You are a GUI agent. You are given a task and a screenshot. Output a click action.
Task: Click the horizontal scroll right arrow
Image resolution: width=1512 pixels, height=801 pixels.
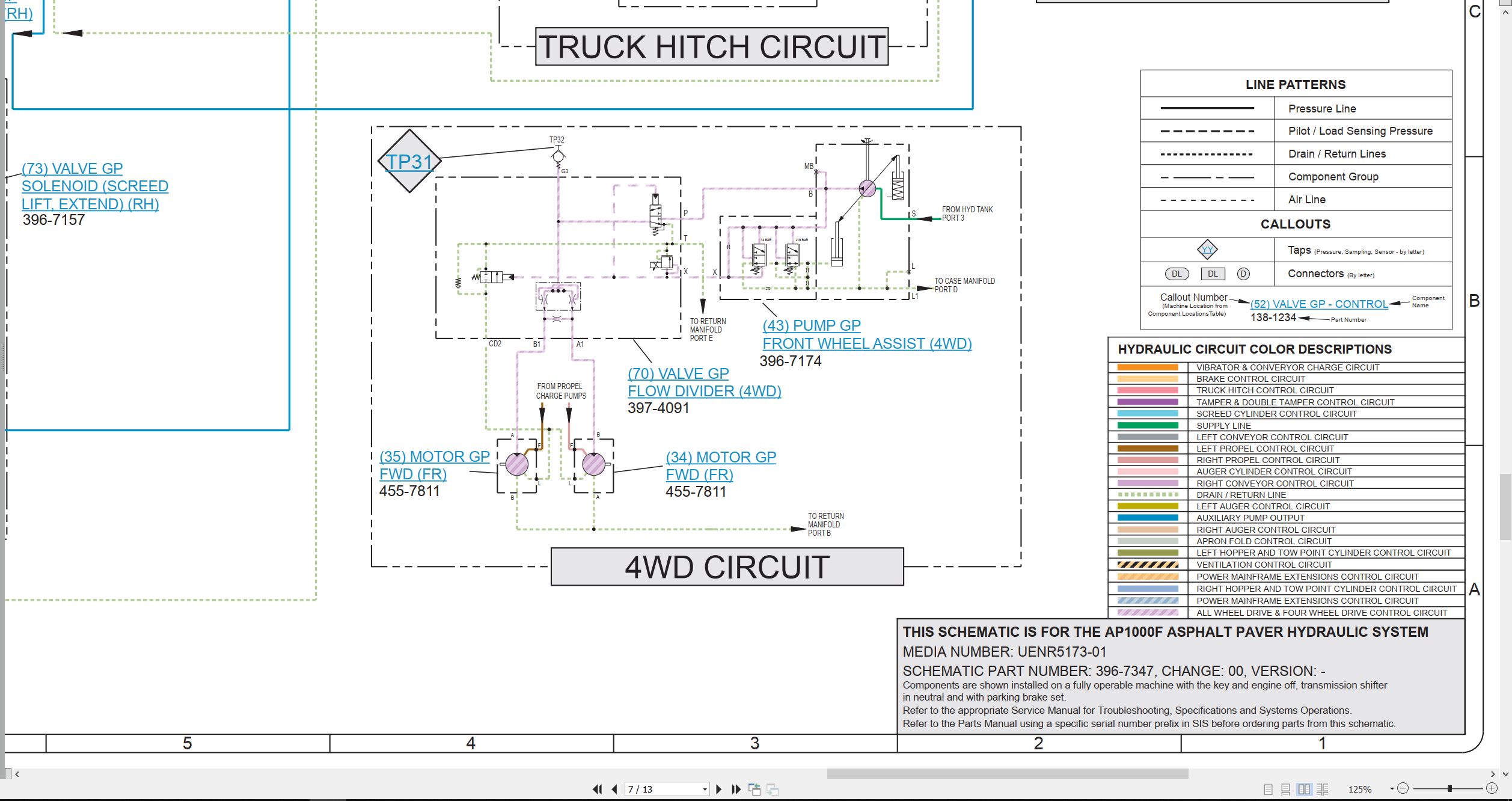click(1493, 774)
